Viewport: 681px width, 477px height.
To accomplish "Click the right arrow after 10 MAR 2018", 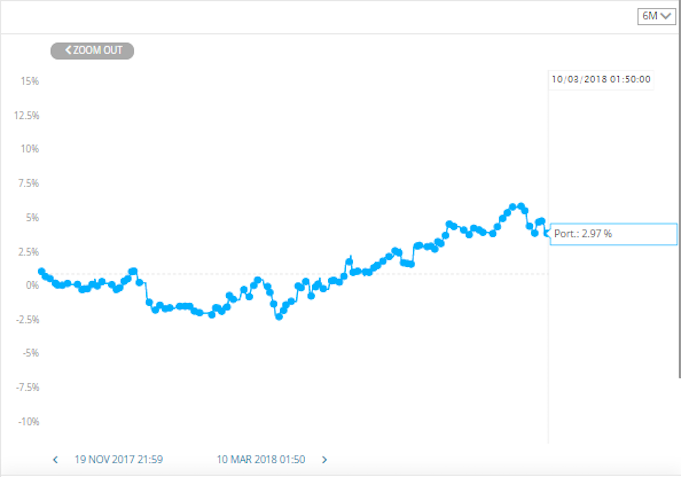I will (x=324, y=460).
